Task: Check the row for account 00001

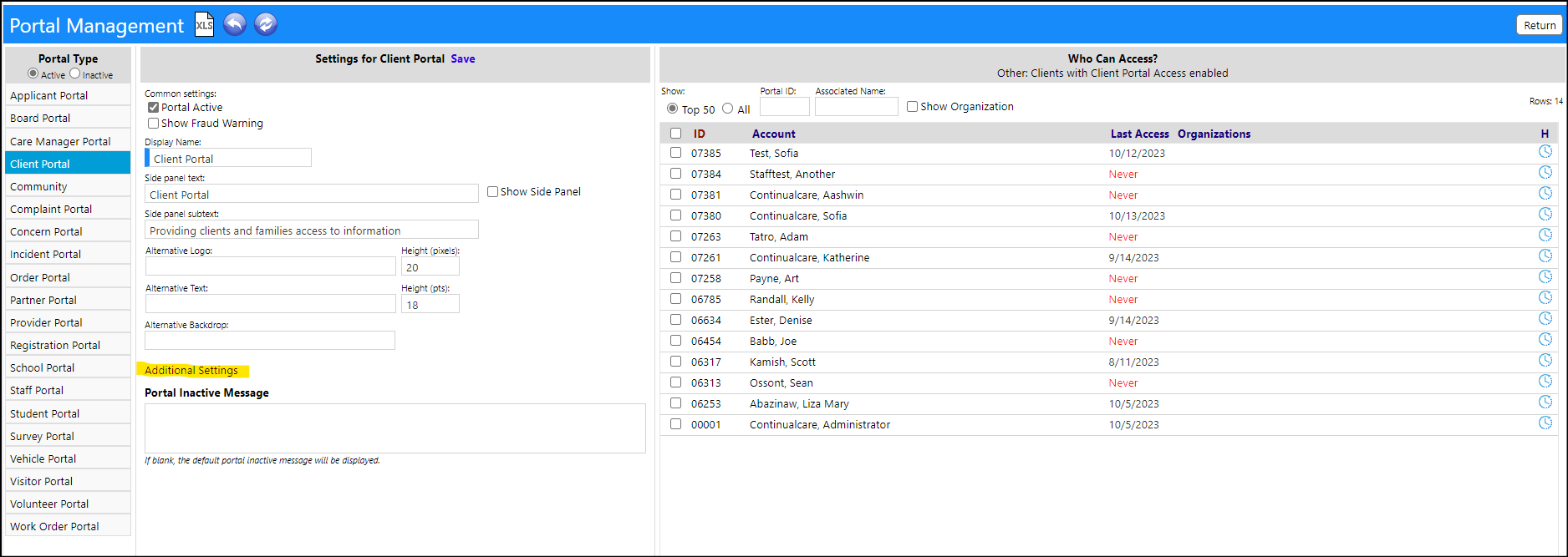Action: pos(675,424)
